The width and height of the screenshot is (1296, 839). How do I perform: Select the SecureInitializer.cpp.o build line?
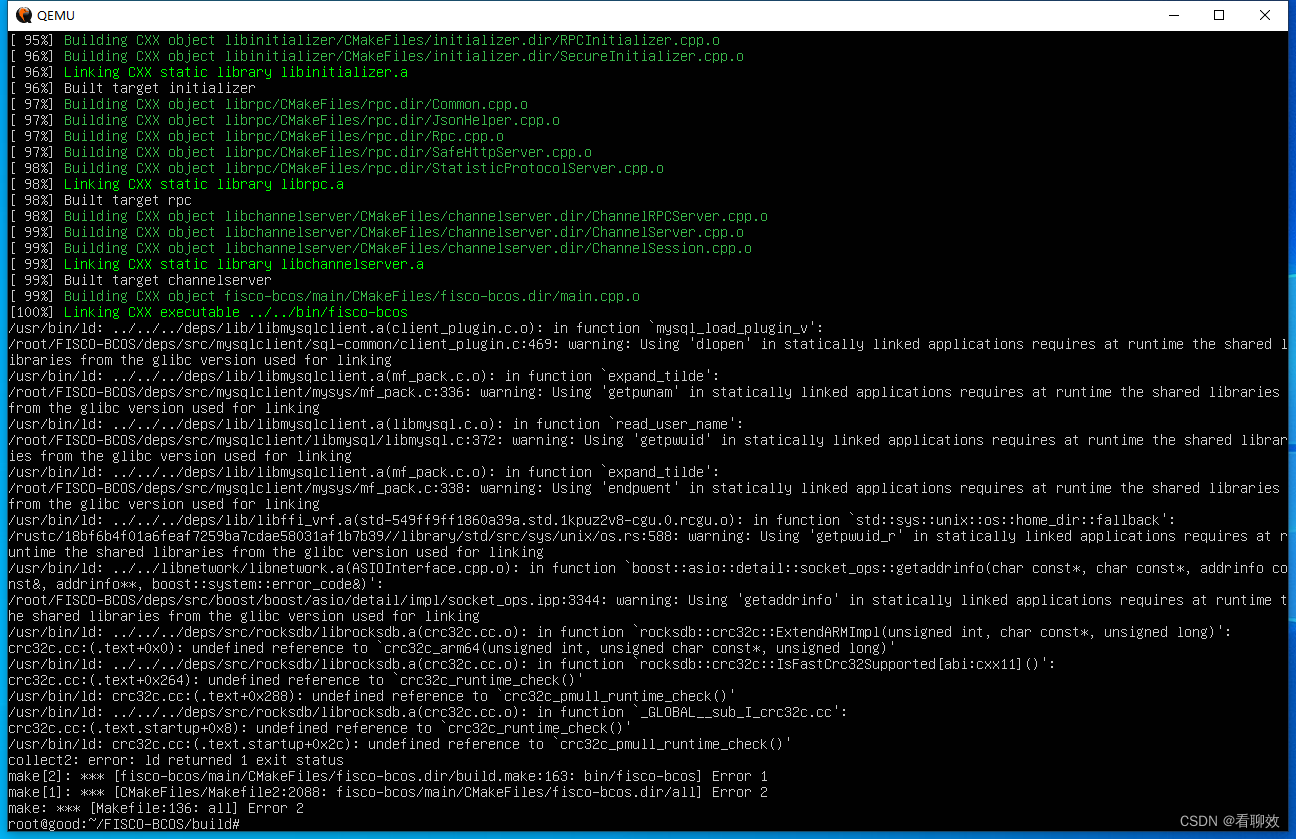(x=376, y=56)
